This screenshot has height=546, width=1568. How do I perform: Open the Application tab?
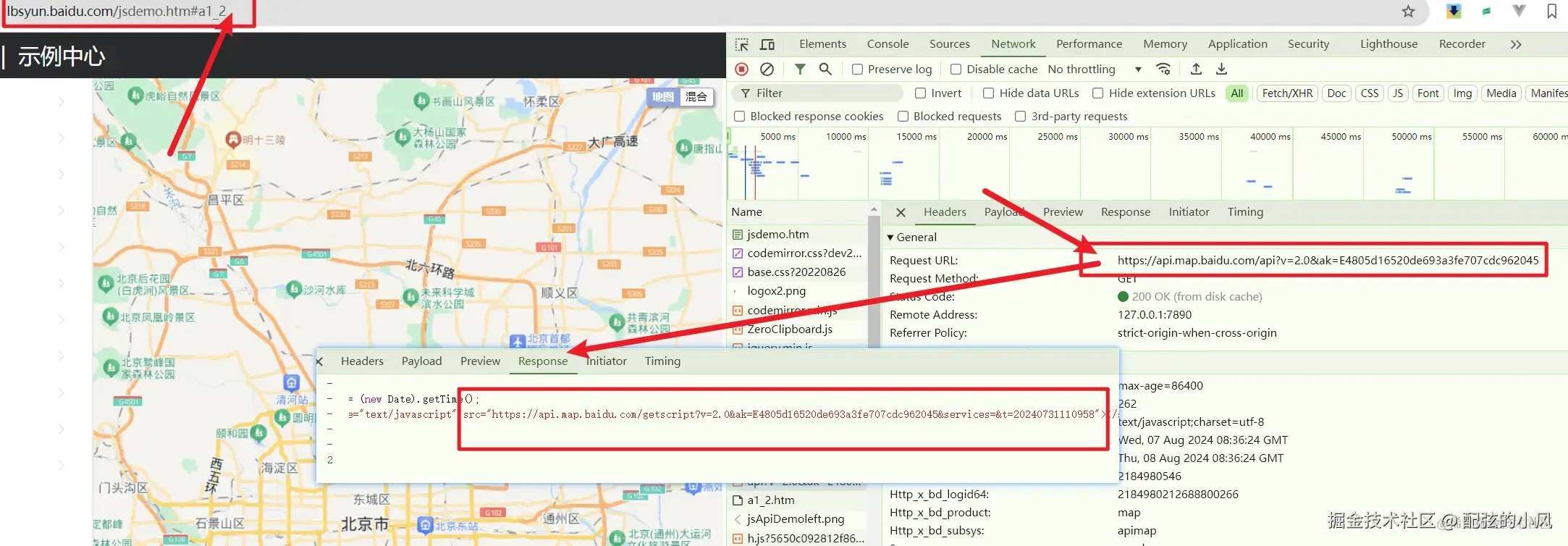[x=1237, y=44]
